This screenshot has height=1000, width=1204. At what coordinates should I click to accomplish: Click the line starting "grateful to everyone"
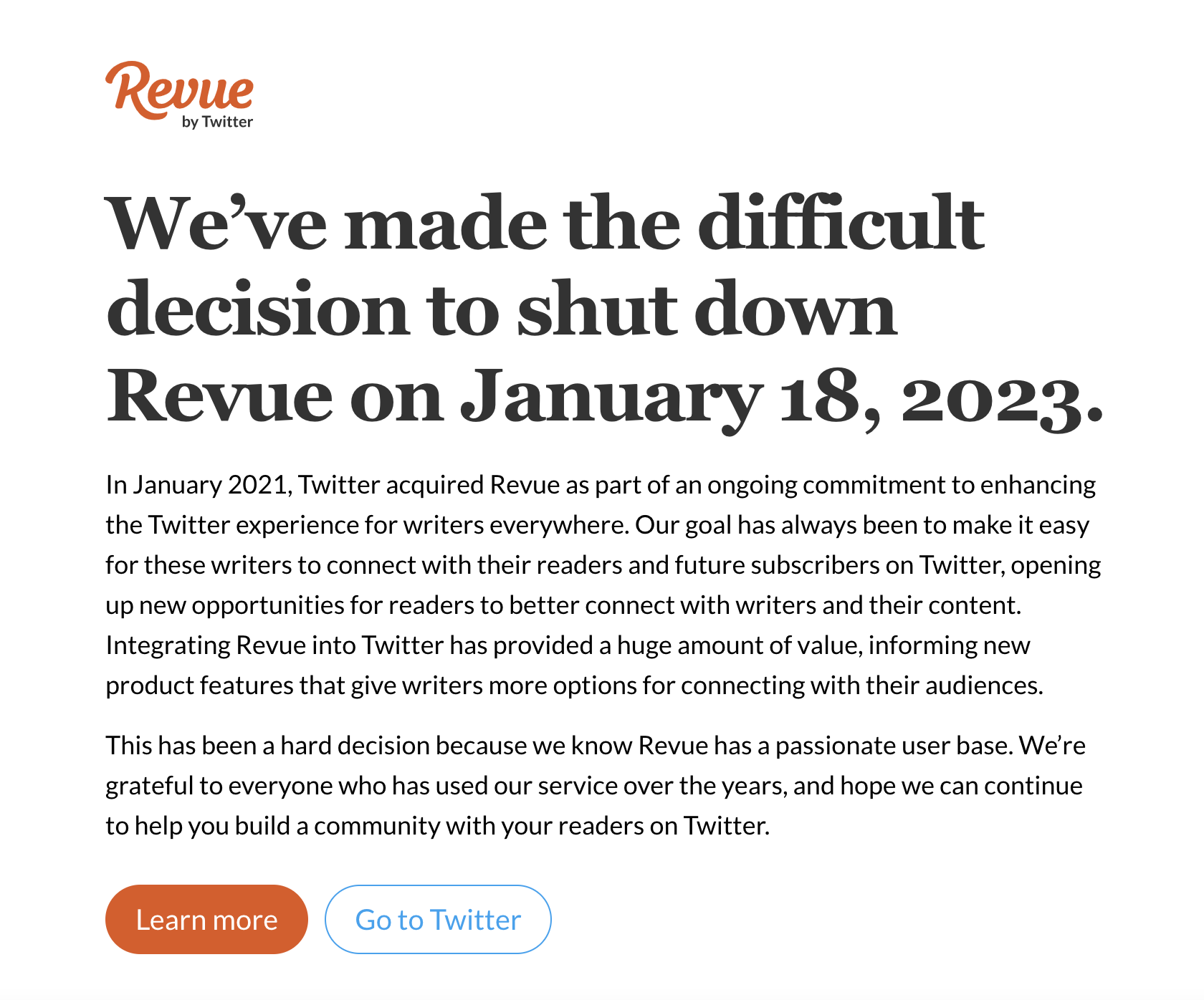[594, 786]
